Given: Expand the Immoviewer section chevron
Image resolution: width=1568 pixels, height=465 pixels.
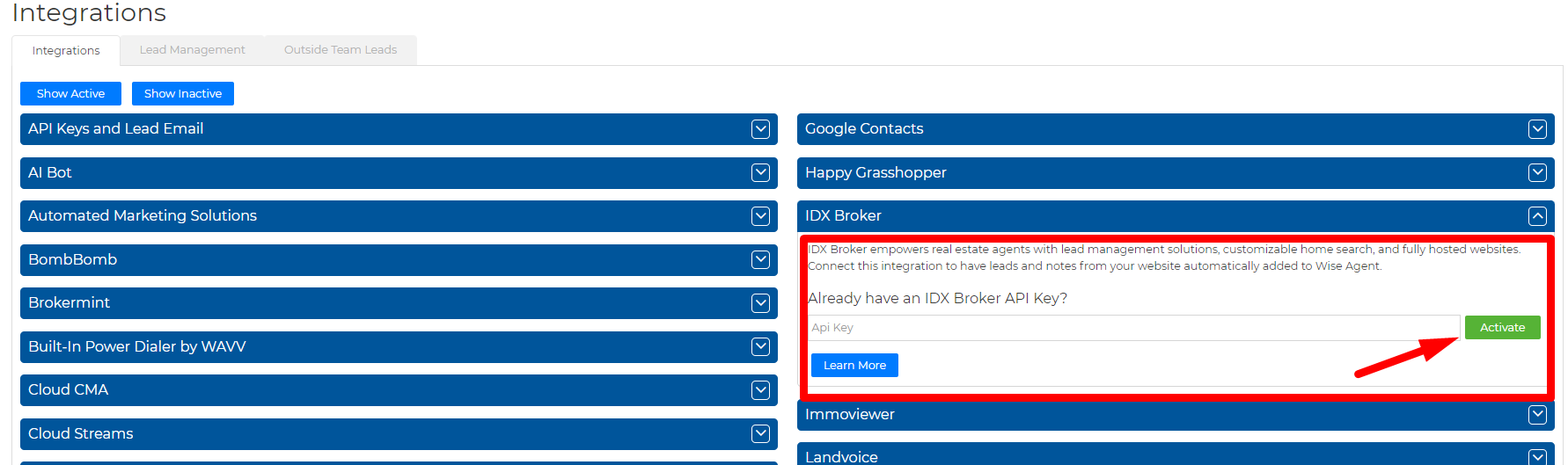Looking at the screenshot, I should [1537, 415].
